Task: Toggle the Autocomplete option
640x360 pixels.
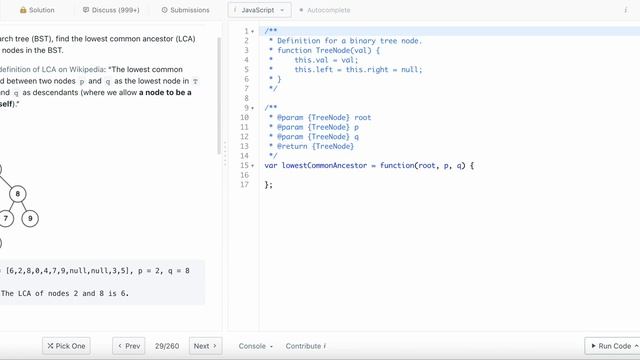Action: 325,10
